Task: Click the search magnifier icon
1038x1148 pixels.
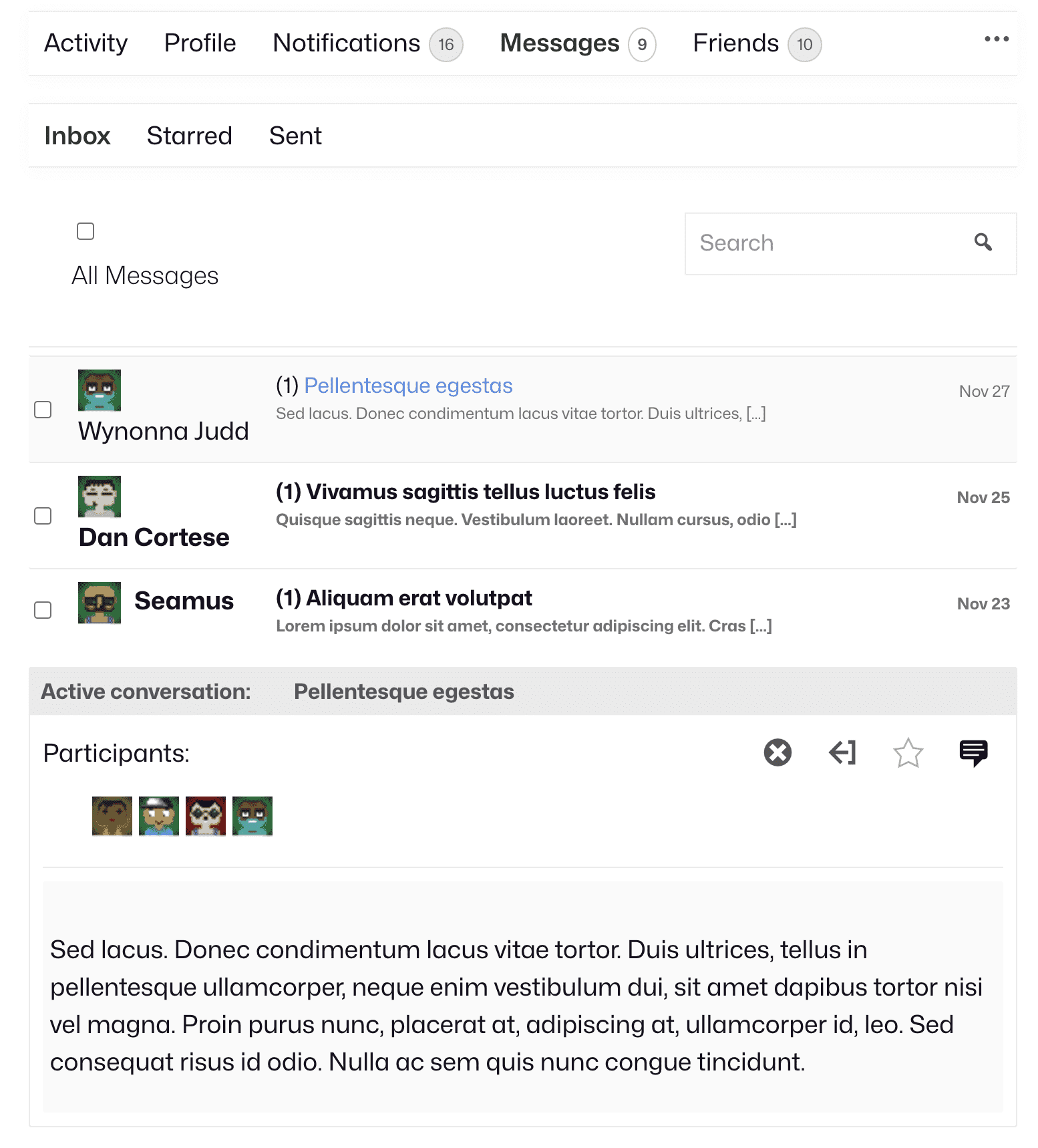Action: point(983,242)
